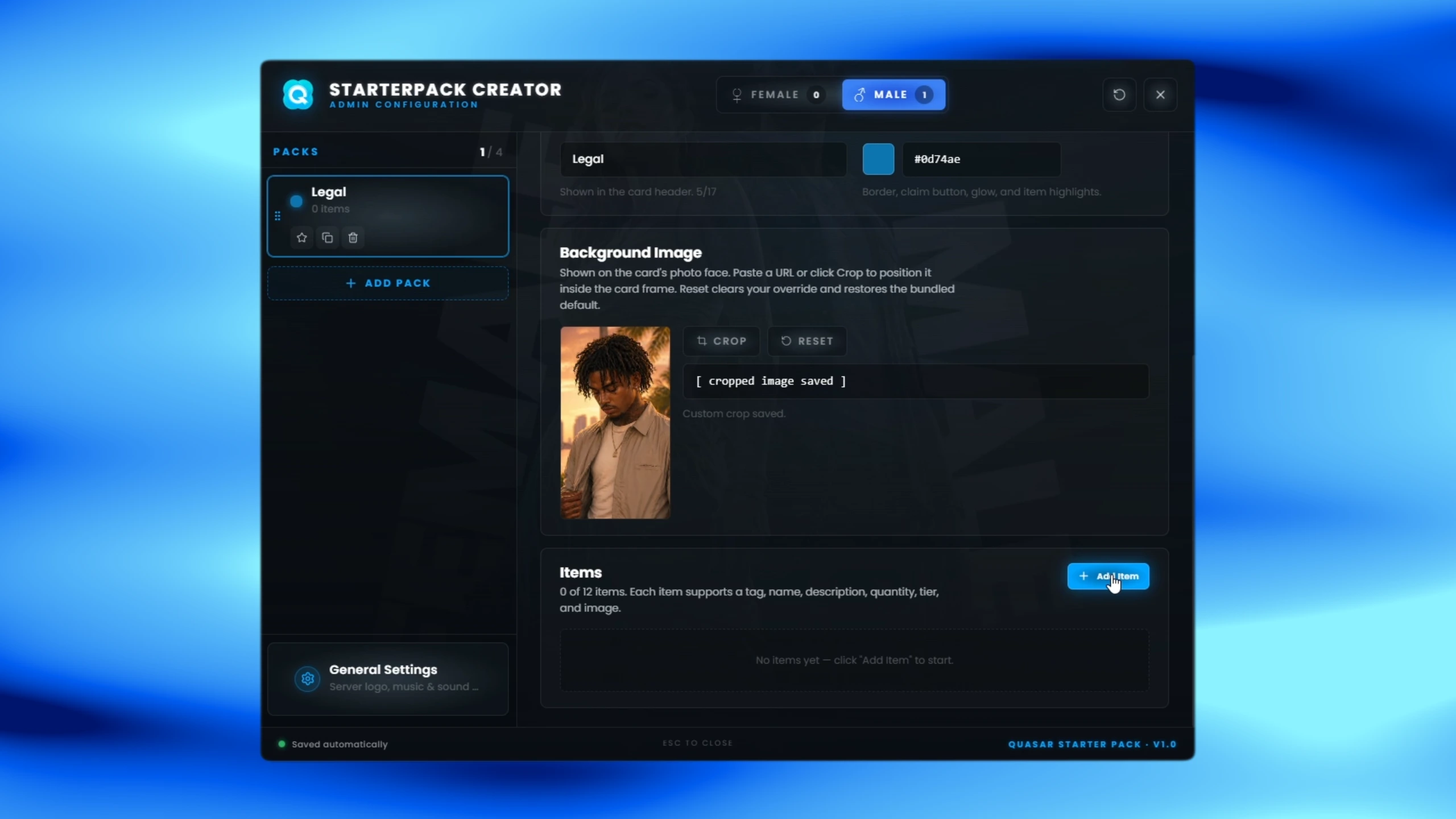Click the 'Custom crop saved.' text

734,413
